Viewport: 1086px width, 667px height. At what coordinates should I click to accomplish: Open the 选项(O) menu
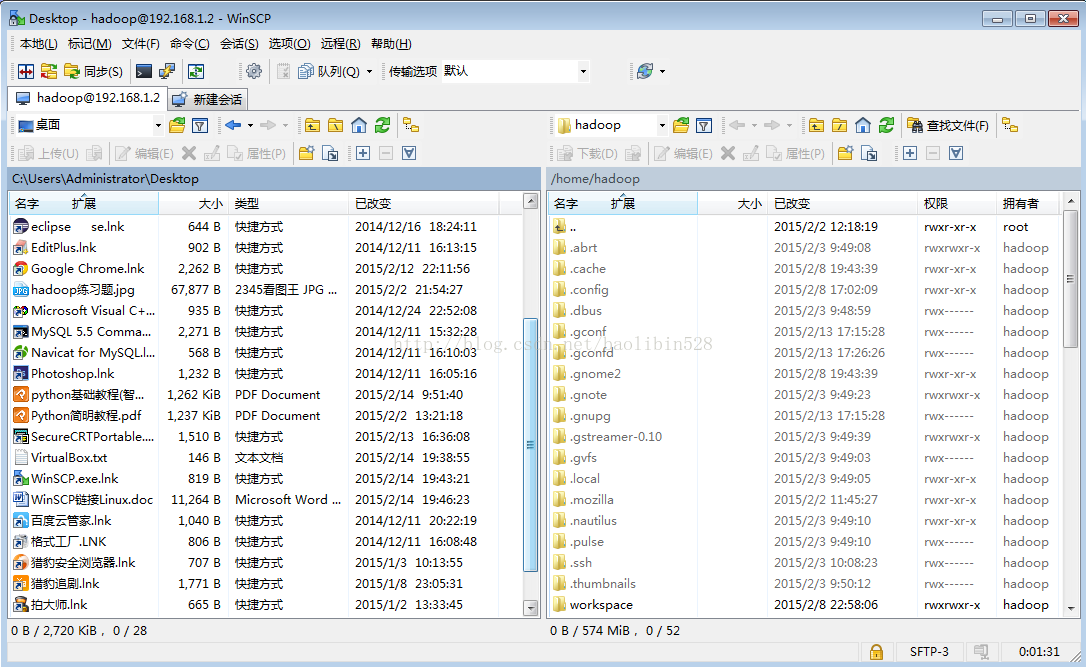click(x=290, y=44)
